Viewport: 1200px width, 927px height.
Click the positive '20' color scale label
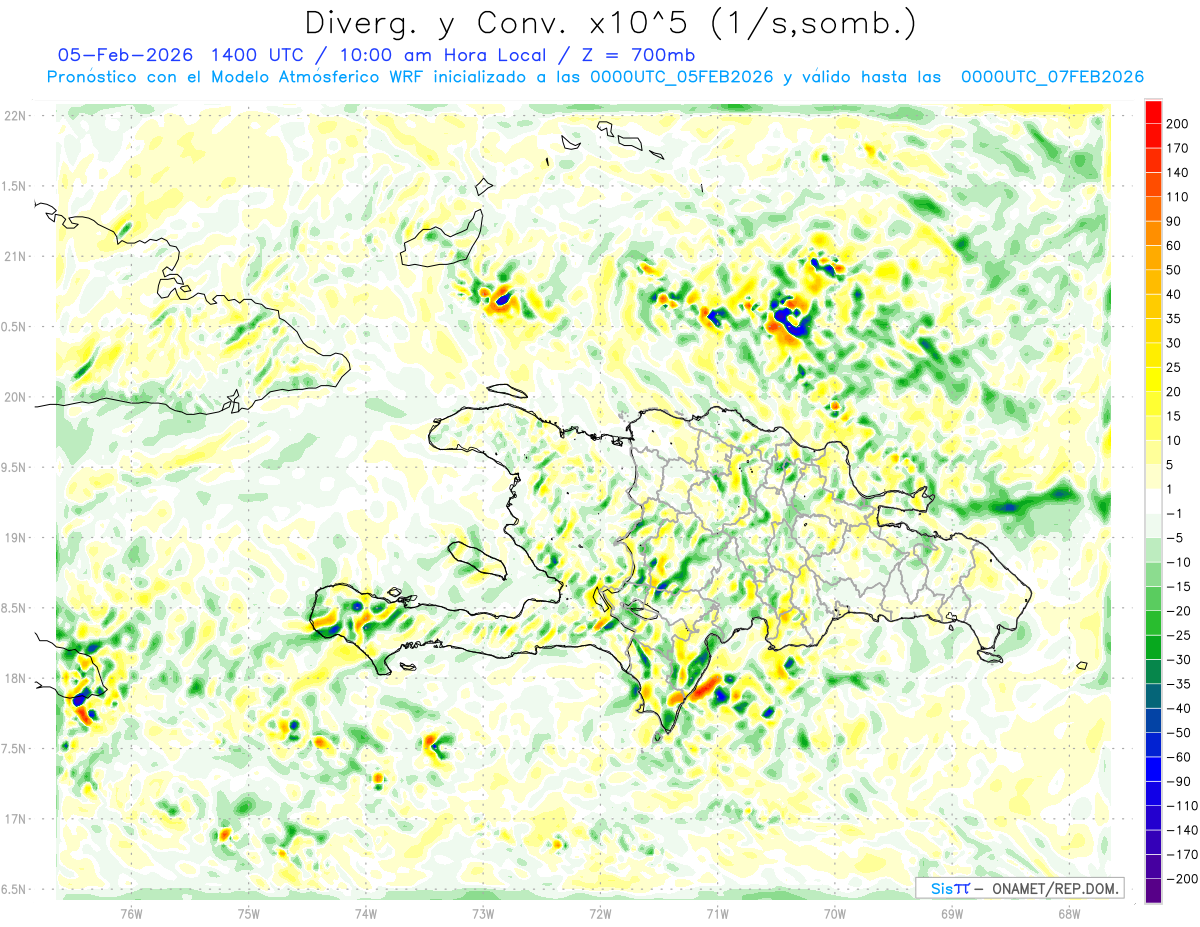pyautogui.click(x=1174, y=392)
